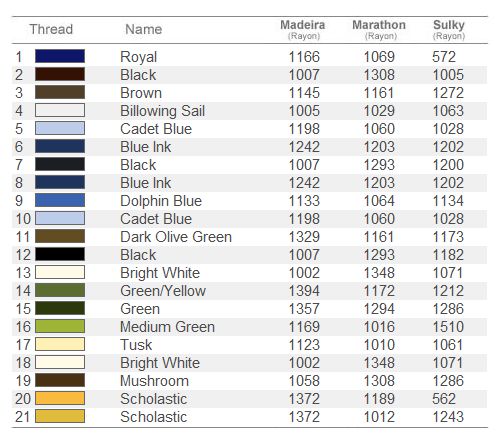500x438 pixels.
Task: Click Marathon code 1294 in Green row
Action: tap(379, 309)
